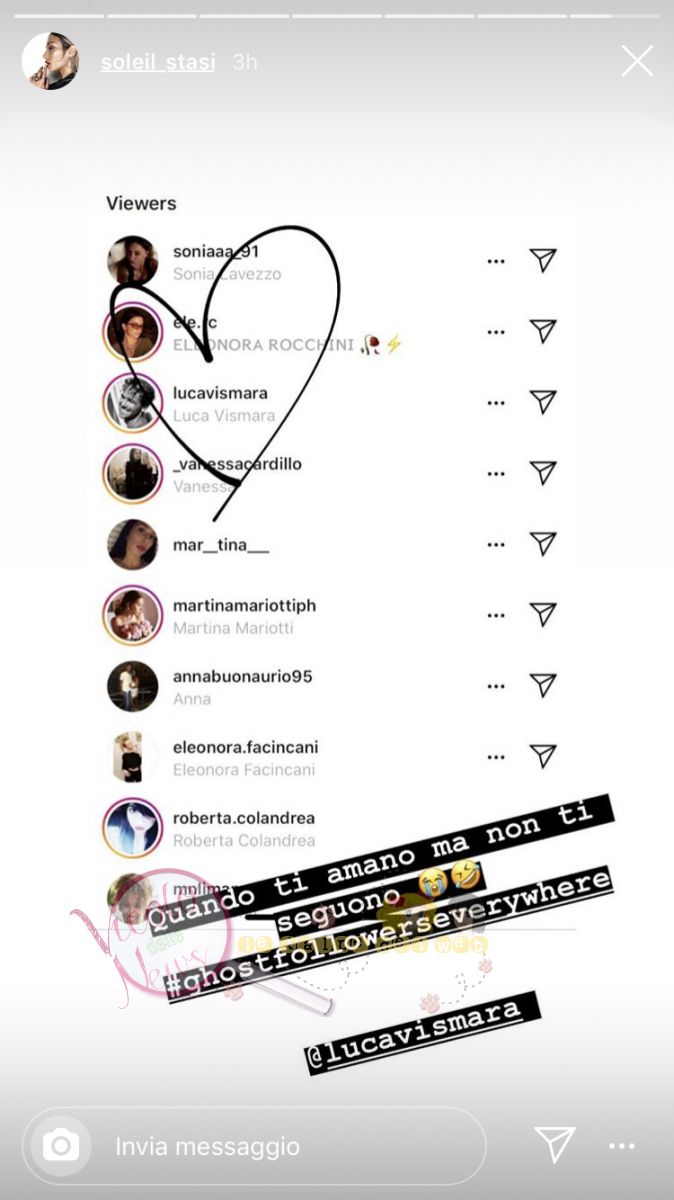Open soleil_stasi profile picture at top
This screenshot has width=674, height=1200.
click(x=50, y=61)
